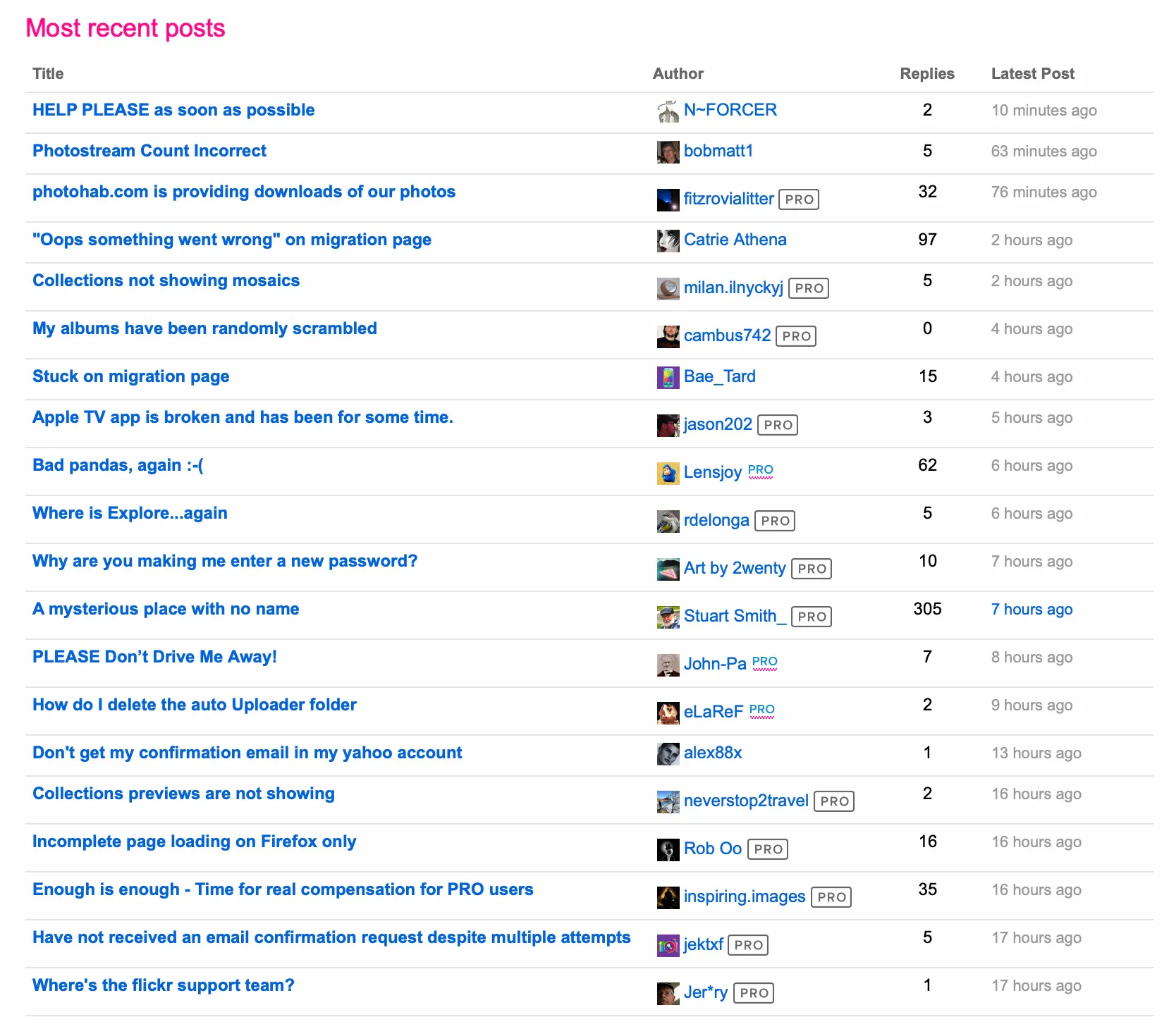Click milan.ilnyckyj's avatar icon
This screenshot has width=1169, height=1036.
668,289
